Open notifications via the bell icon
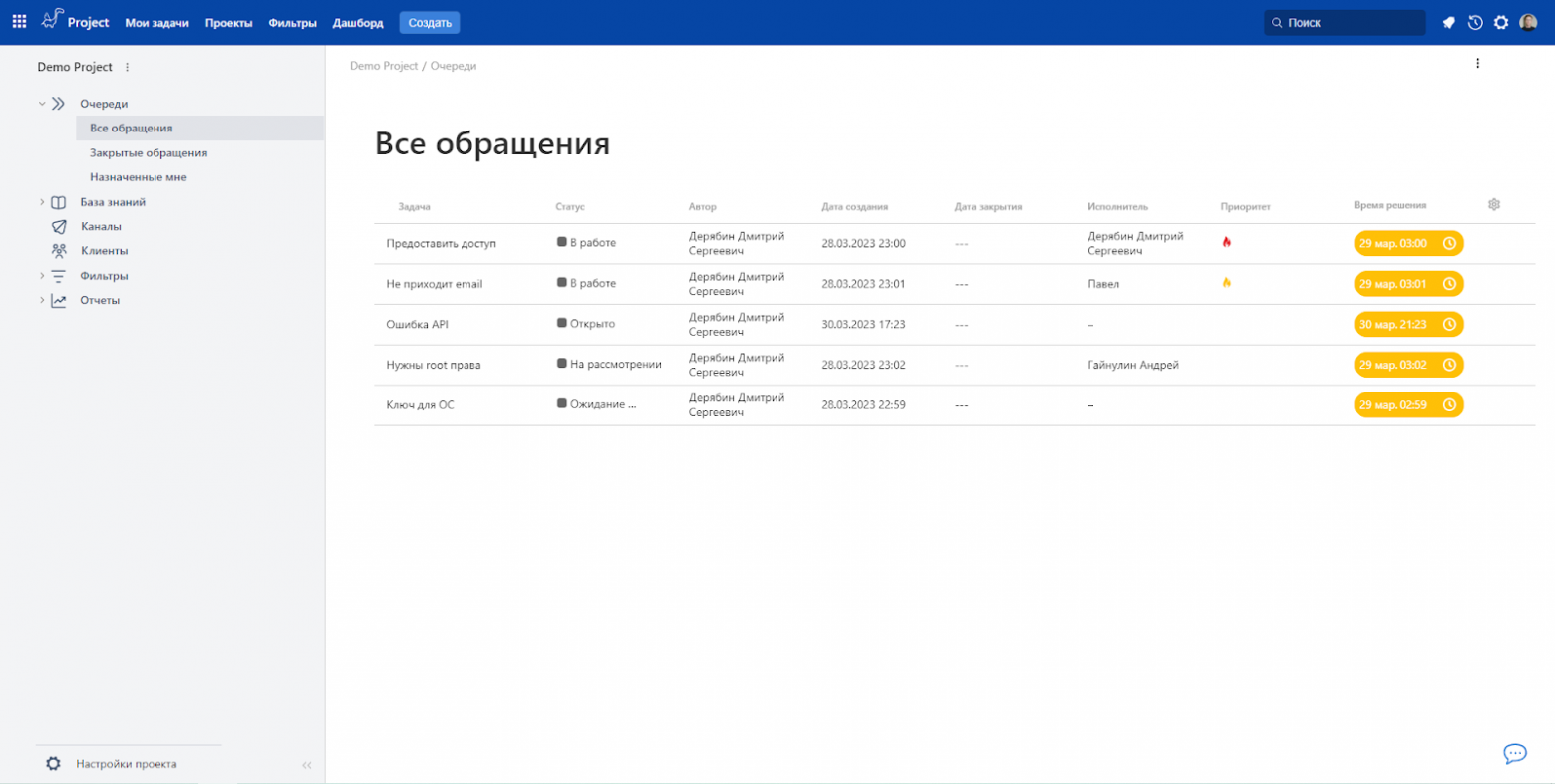Screen dimensions: 1555x784 1448,21
